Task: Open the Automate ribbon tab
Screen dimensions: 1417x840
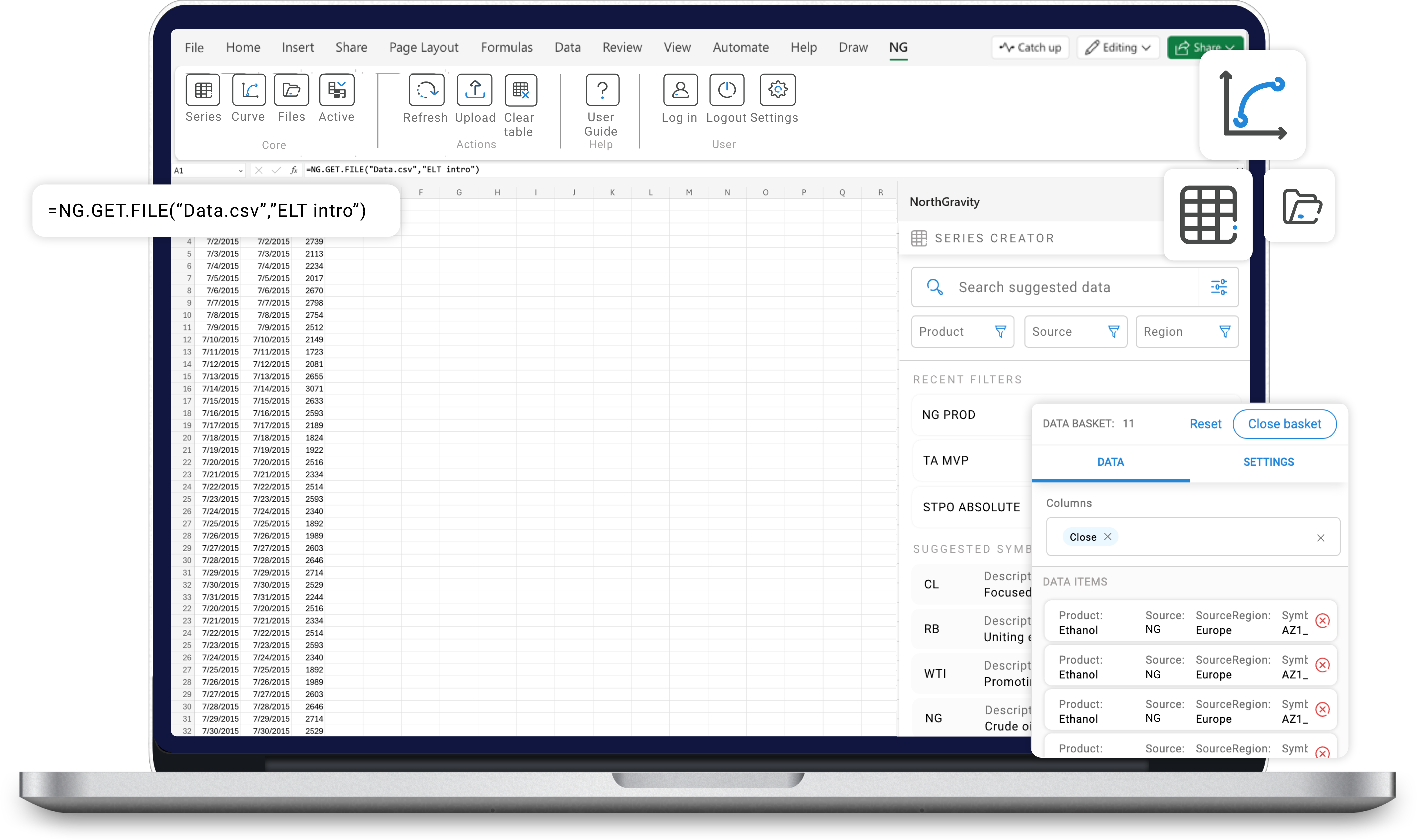Action: point(741,48)
